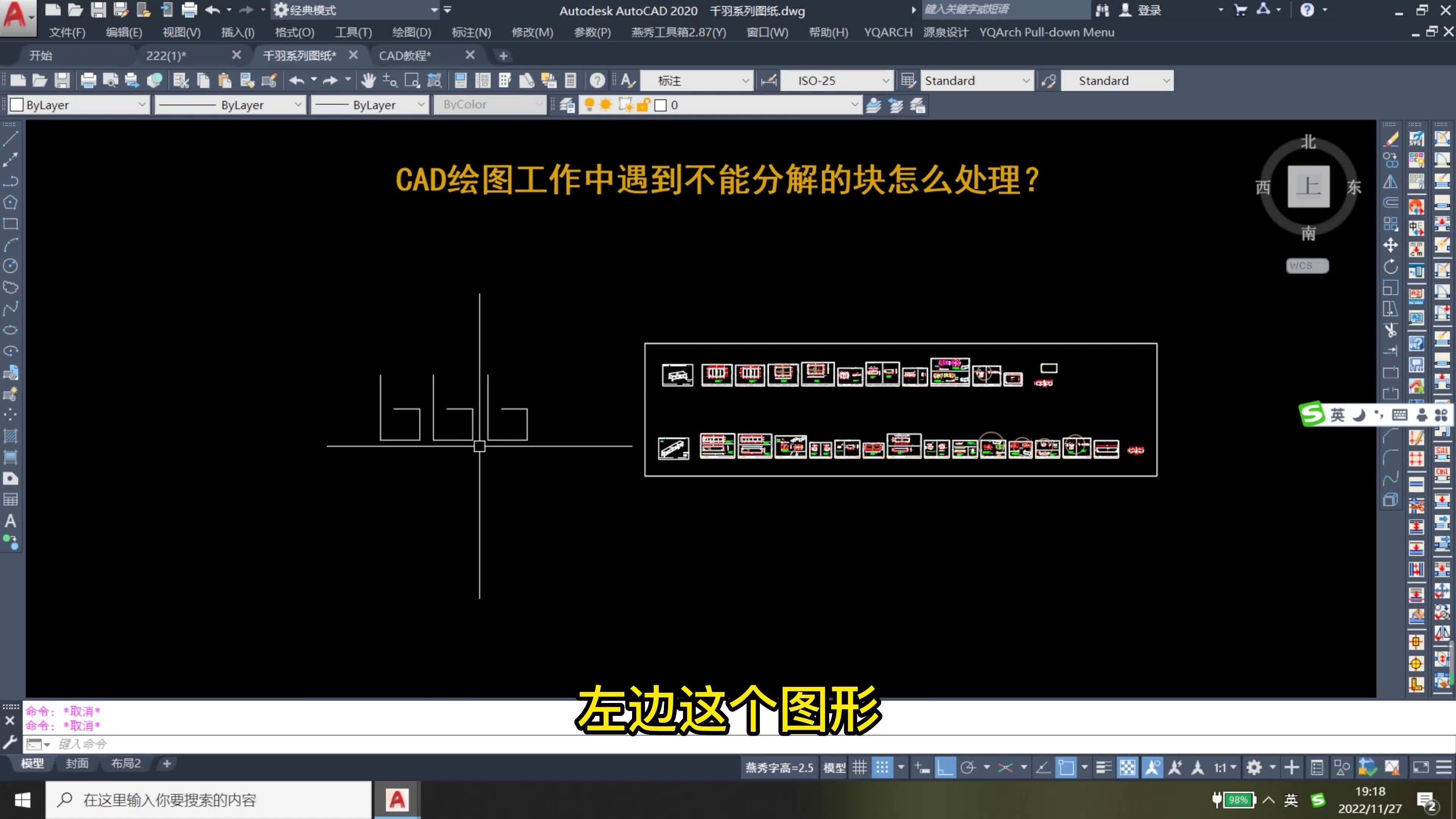1456x819 pixels.
Task: Open the 燕秀工具箱2.87(Y) menu
Action: pos(678,32)
